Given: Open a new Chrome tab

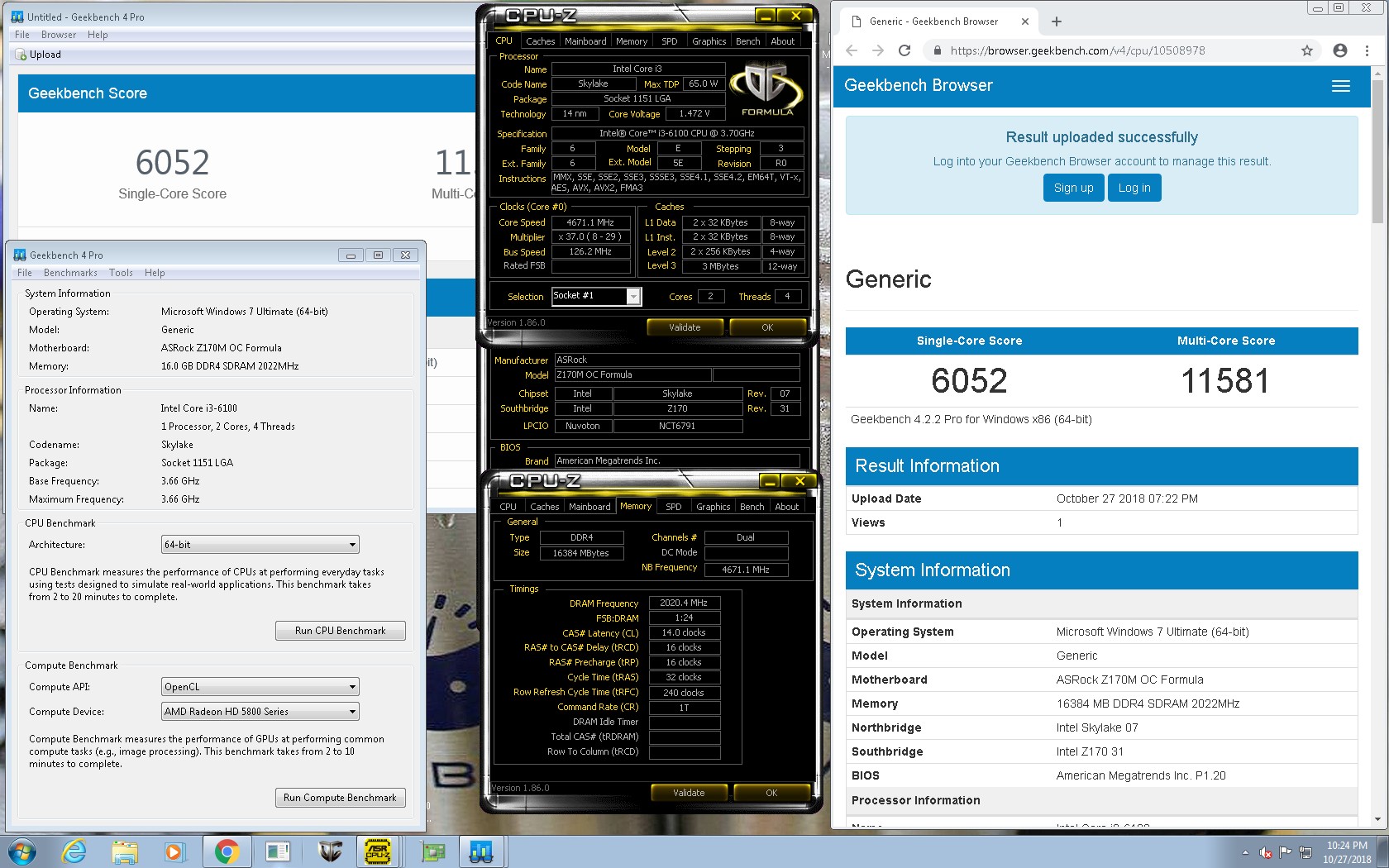Looking at the screenshot, I should click(1057, 21).
